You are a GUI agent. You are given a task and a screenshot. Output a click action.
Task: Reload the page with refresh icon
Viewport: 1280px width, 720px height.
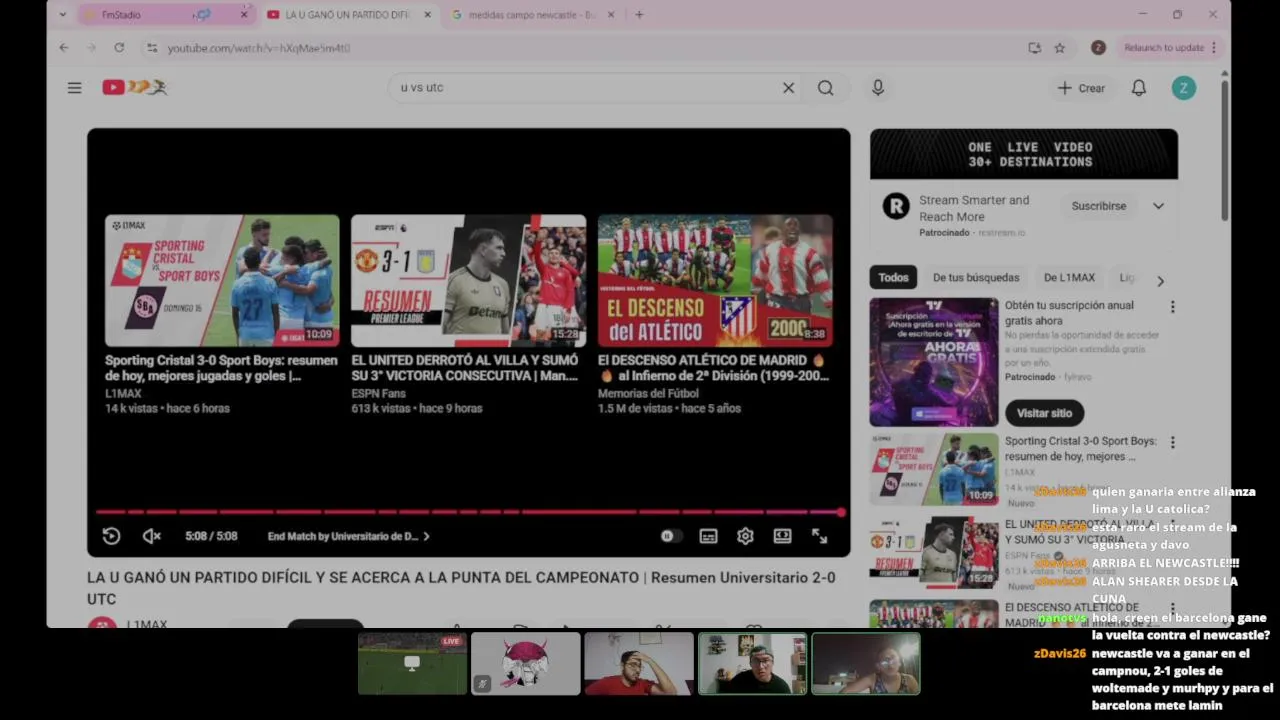point(119,48)
